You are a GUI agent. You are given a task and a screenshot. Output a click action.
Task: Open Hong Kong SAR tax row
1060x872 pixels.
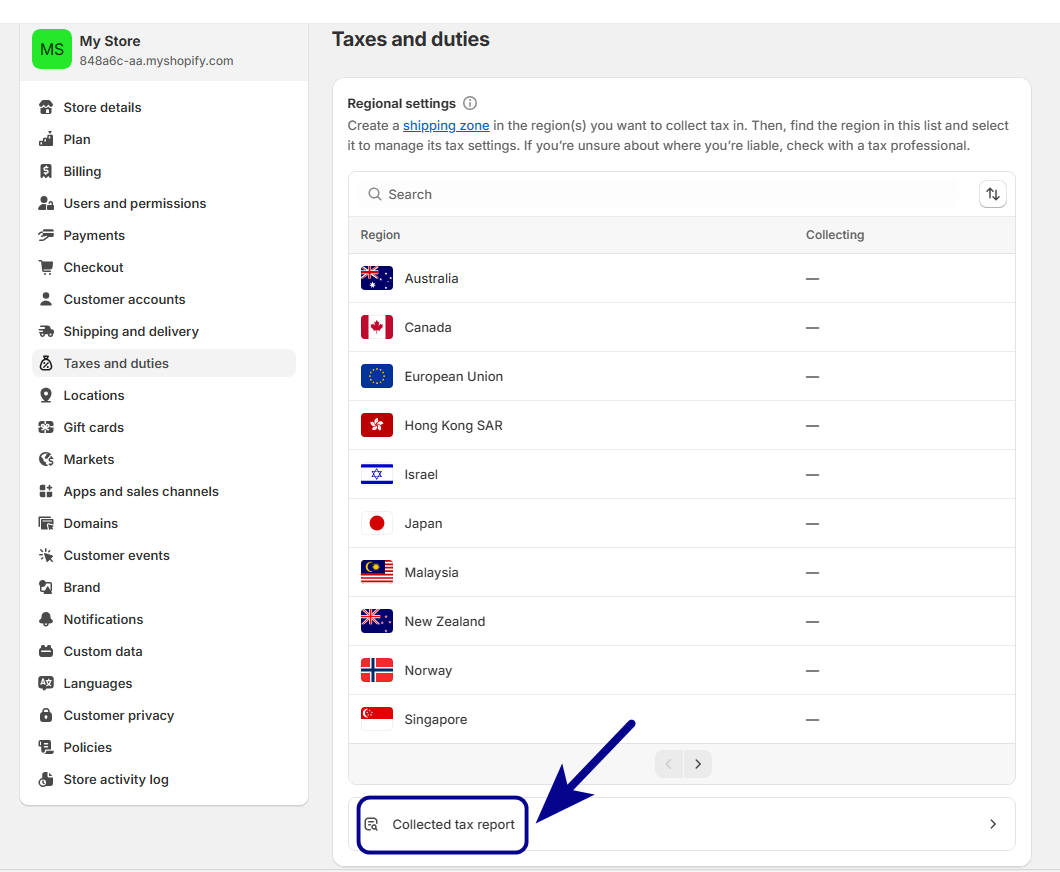(681, 425)
